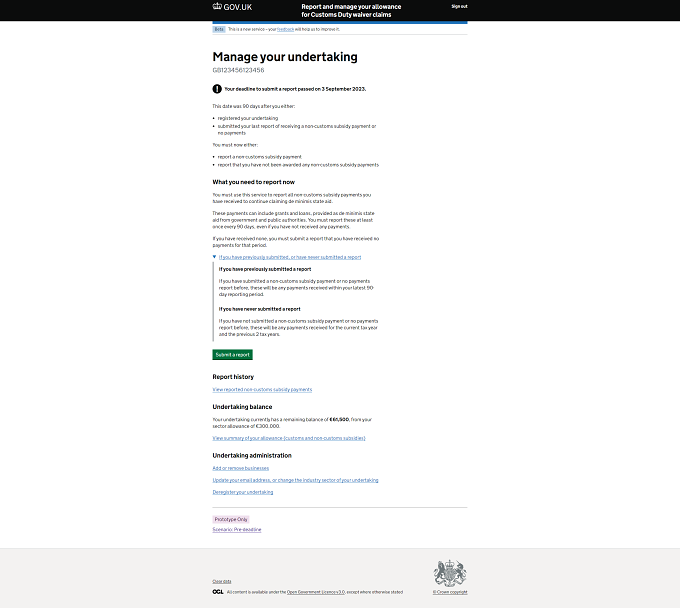Click Deregister your undertaking link
680x608 pixels.
pos(243,492)
